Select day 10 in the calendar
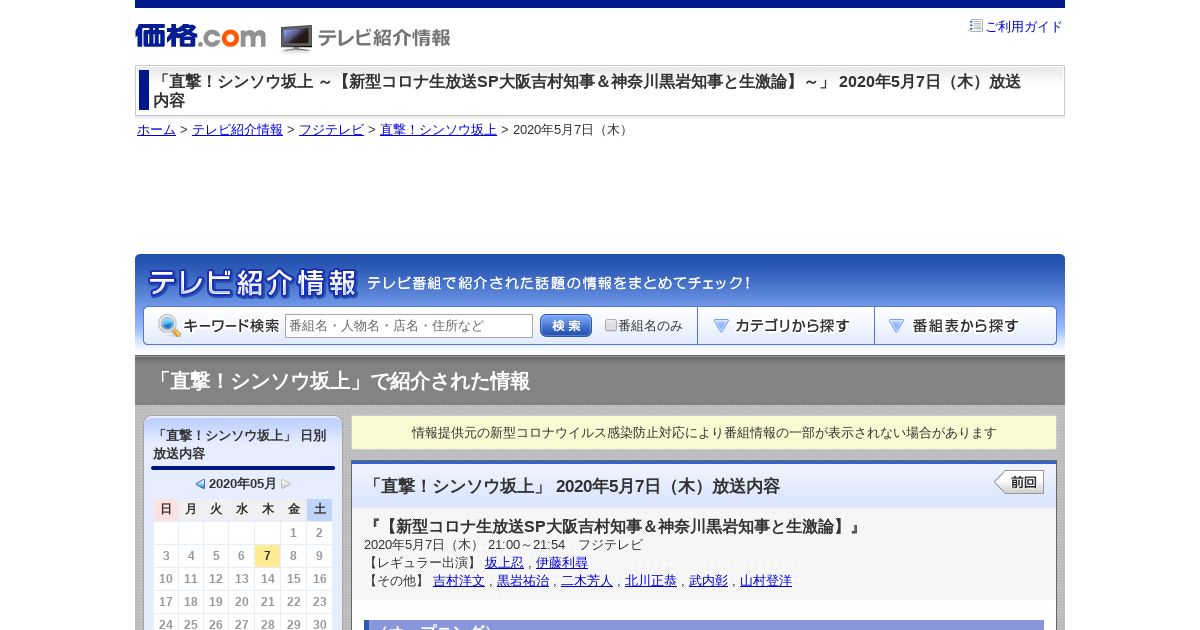Screen dimensions: 1200x630 point(166,579)
